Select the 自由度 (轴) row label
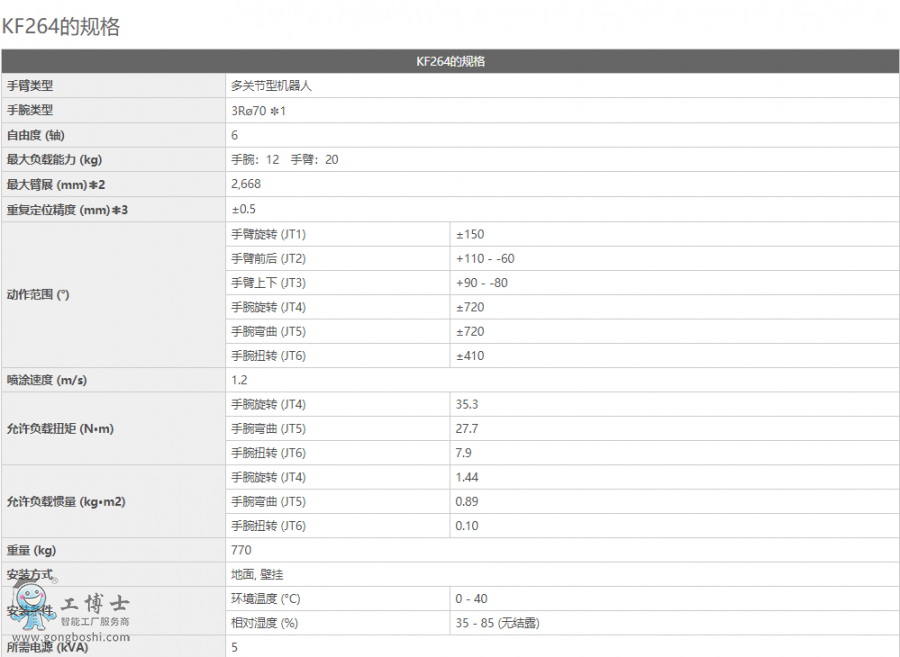Viewport: 900px width, 657px height. (35, 135)
